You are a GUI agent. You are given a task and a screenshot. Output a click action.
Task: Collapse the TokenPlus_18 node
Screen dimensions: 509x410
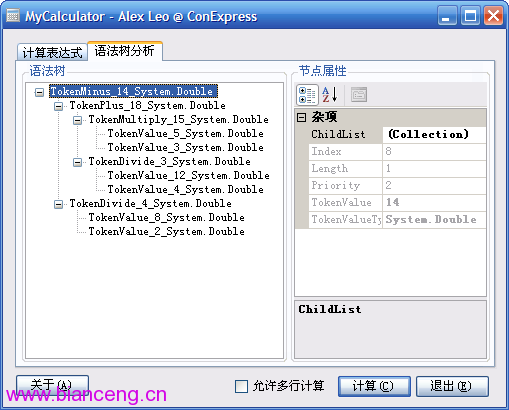pyautogui.click(x=58, y=106)
